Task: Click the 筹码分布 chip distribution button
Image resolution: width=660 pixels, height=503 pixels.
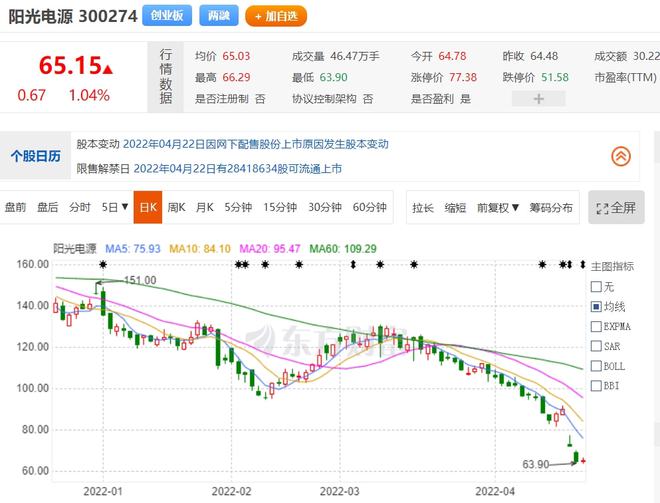Action: point(552,207)
